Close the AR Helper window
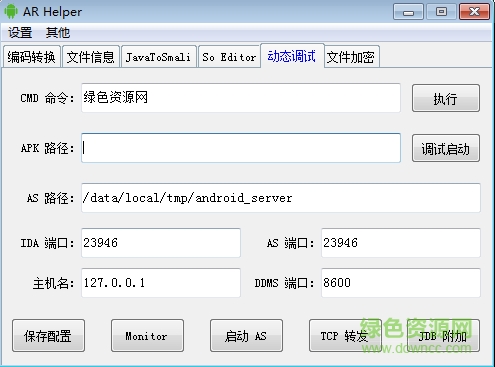Image resolution: width=495 pixels, height=367 pixels. point(474,12)
